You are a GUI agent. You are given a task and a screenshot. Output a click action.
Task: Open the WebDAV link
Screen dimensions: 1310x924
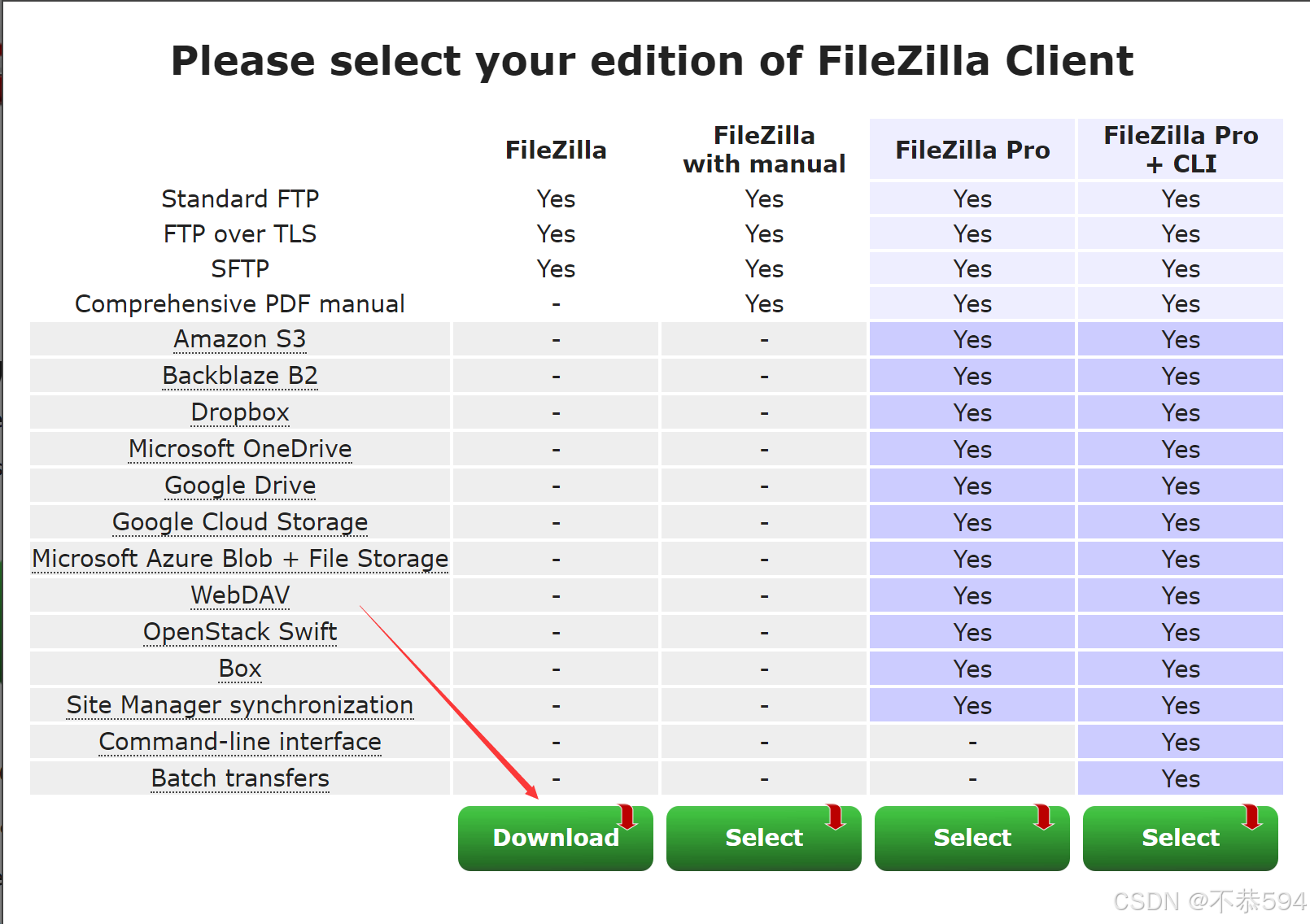[x=239, y=595]
